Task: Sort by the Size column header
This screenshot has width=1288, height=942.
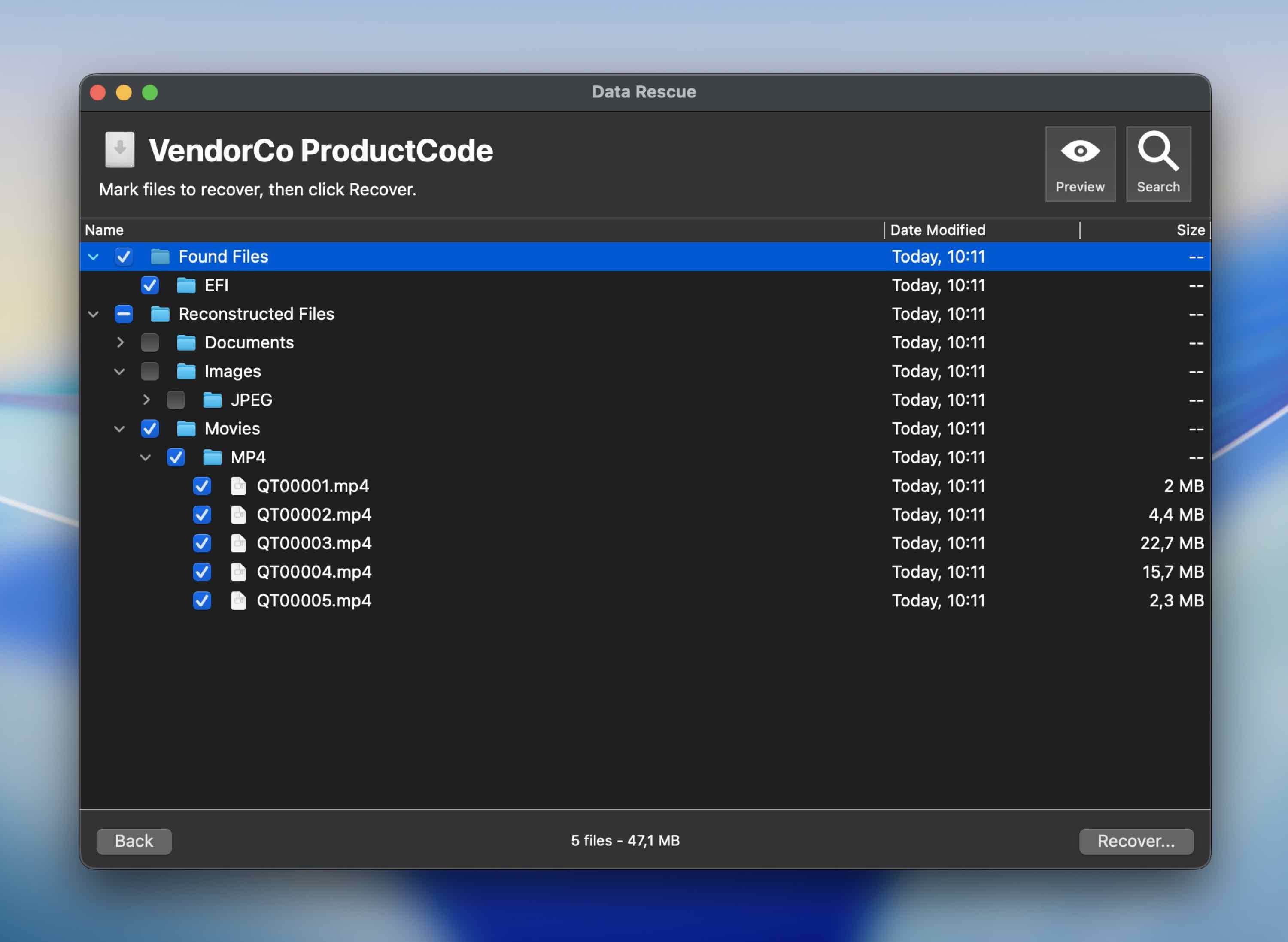Action: 1145,230
